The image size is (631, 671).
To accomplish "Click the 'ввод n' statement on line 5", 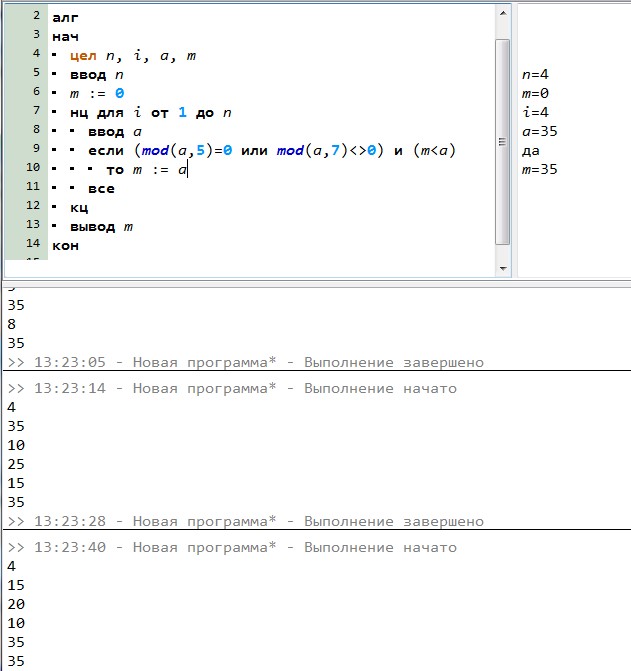I will (x=97, y=75).
